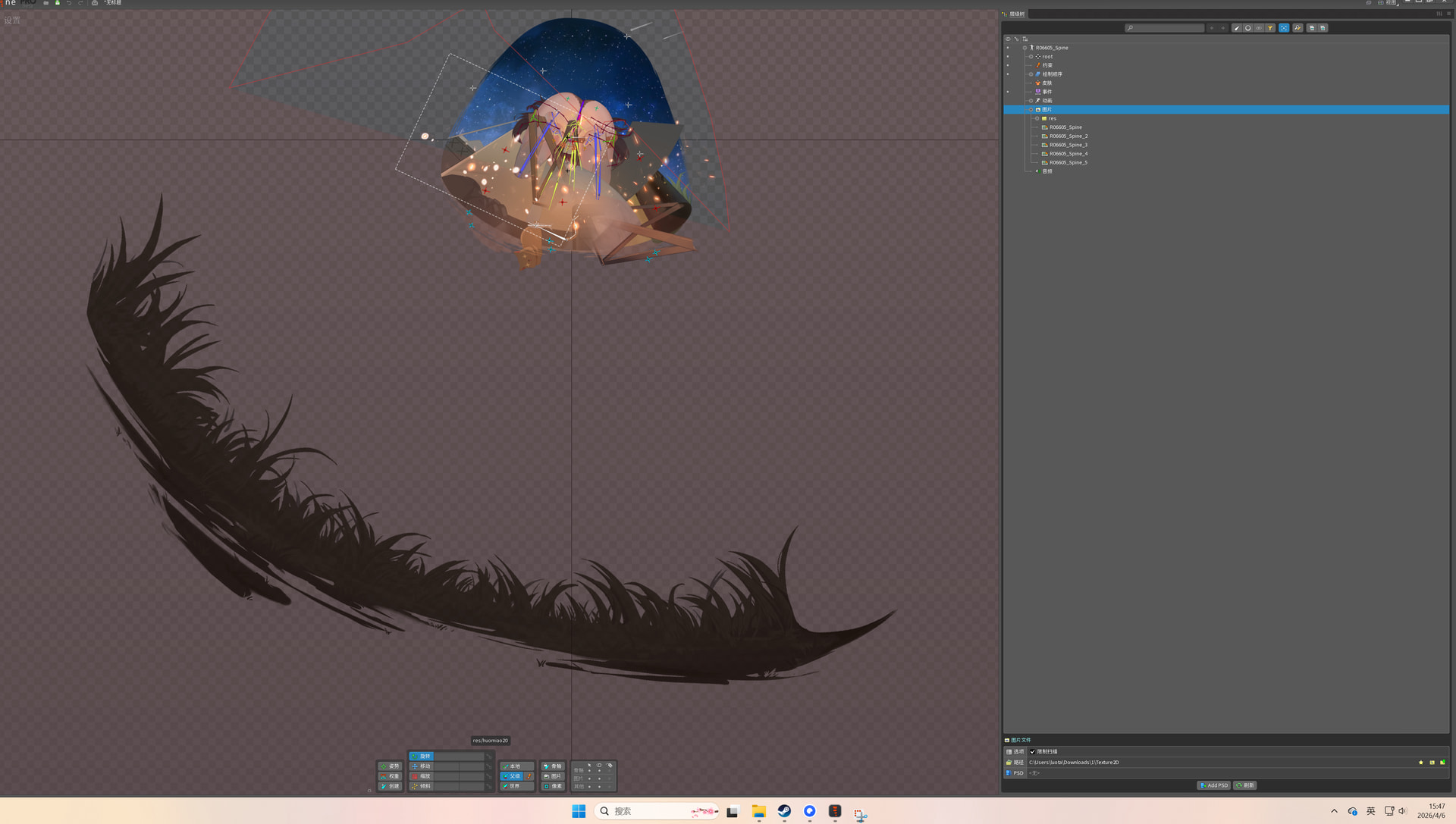The image size is (1456, 824).
Task: Expand the 动画 (Animations) tree node
Action: click(1031, 101)
